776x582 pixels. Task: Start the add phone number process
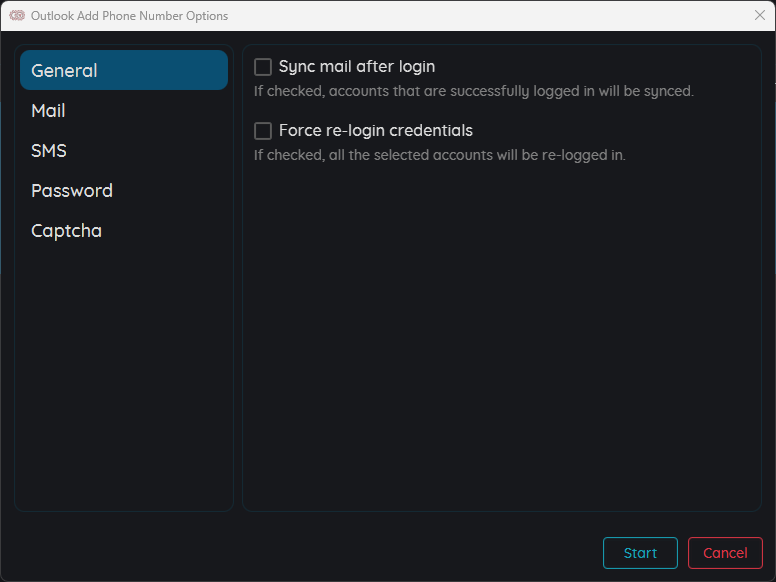click(x=640, y=552)
